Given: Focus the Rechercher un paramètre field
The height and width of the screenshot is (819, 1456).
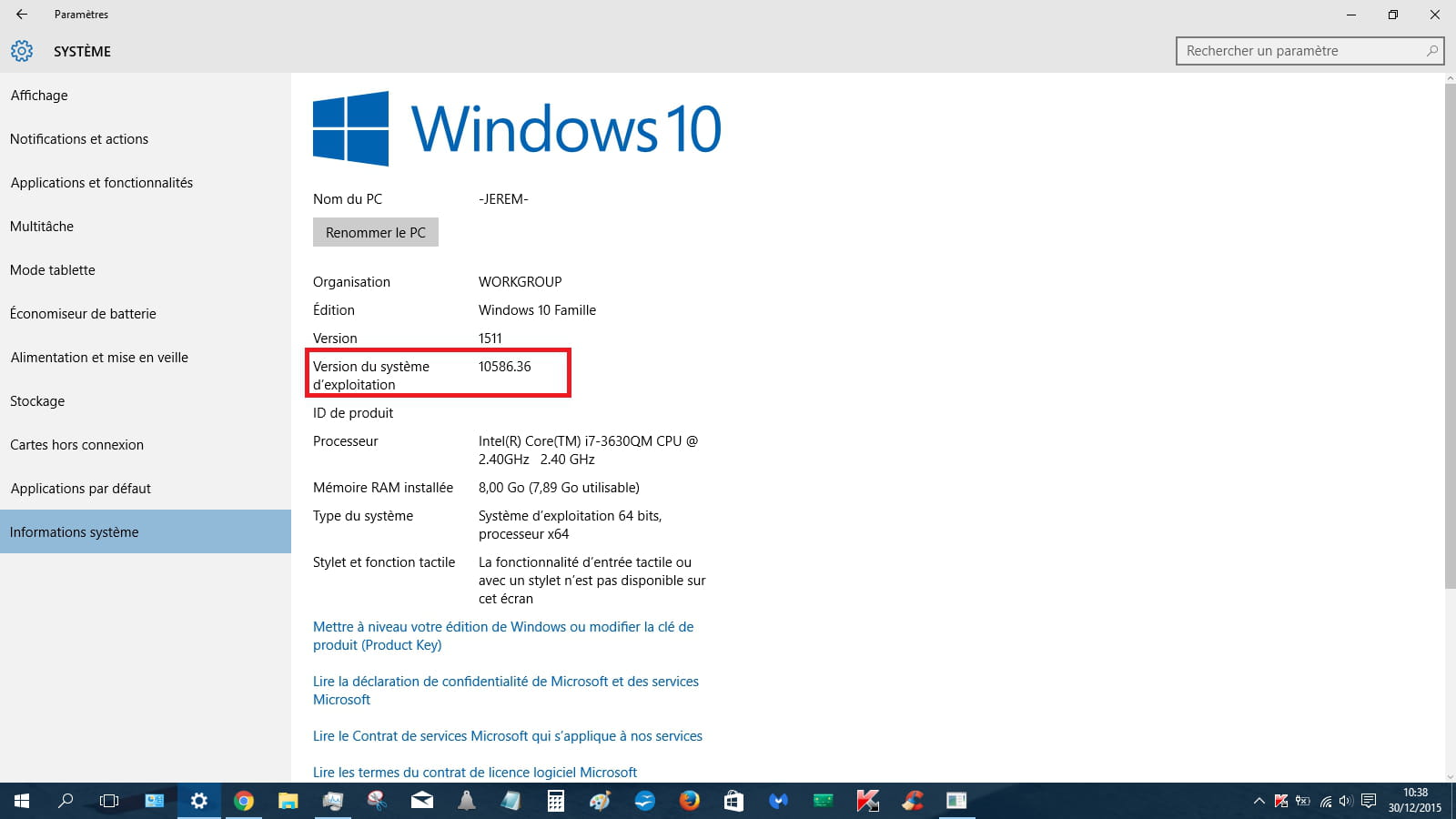Looking at the screenshot, I should [1310, 51].
